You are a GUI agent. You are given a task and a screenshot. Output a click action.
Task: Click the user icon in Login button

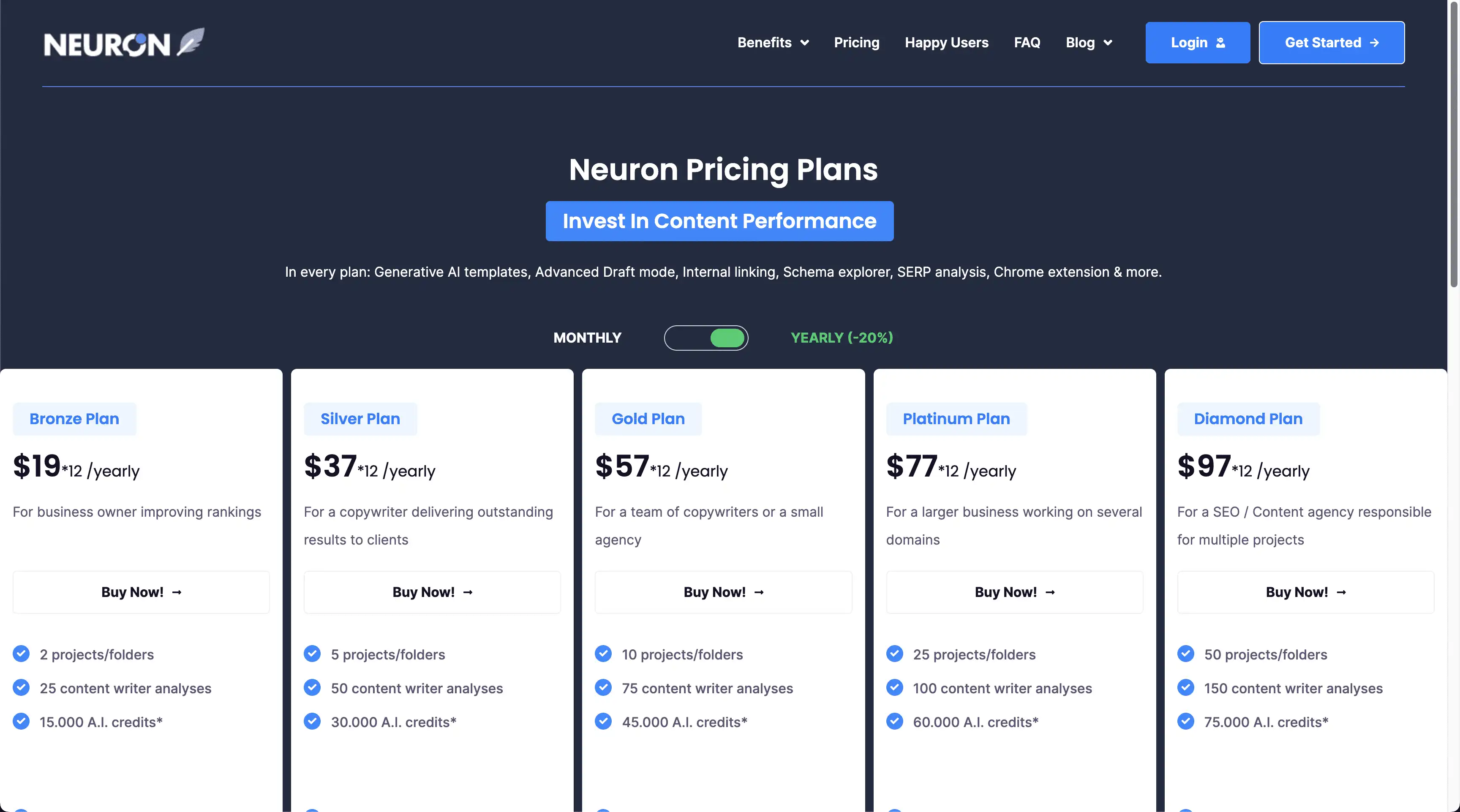(1220, 43)
